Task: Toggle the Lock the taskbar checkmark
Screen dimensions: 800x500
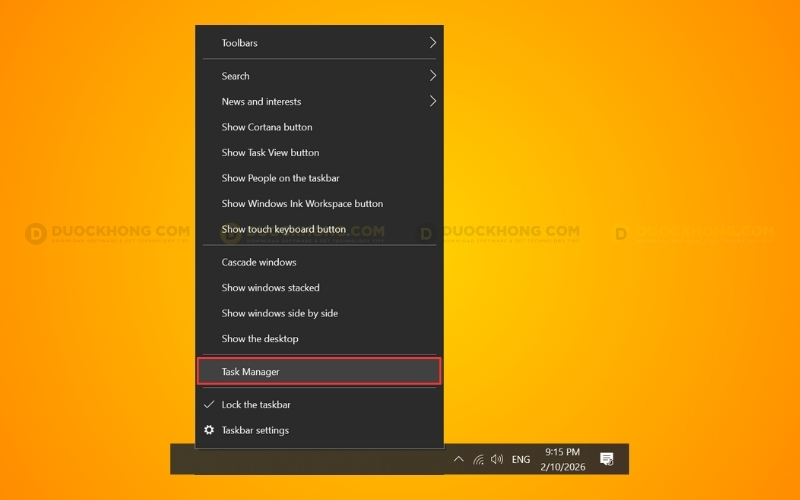Action: point(209,405)
